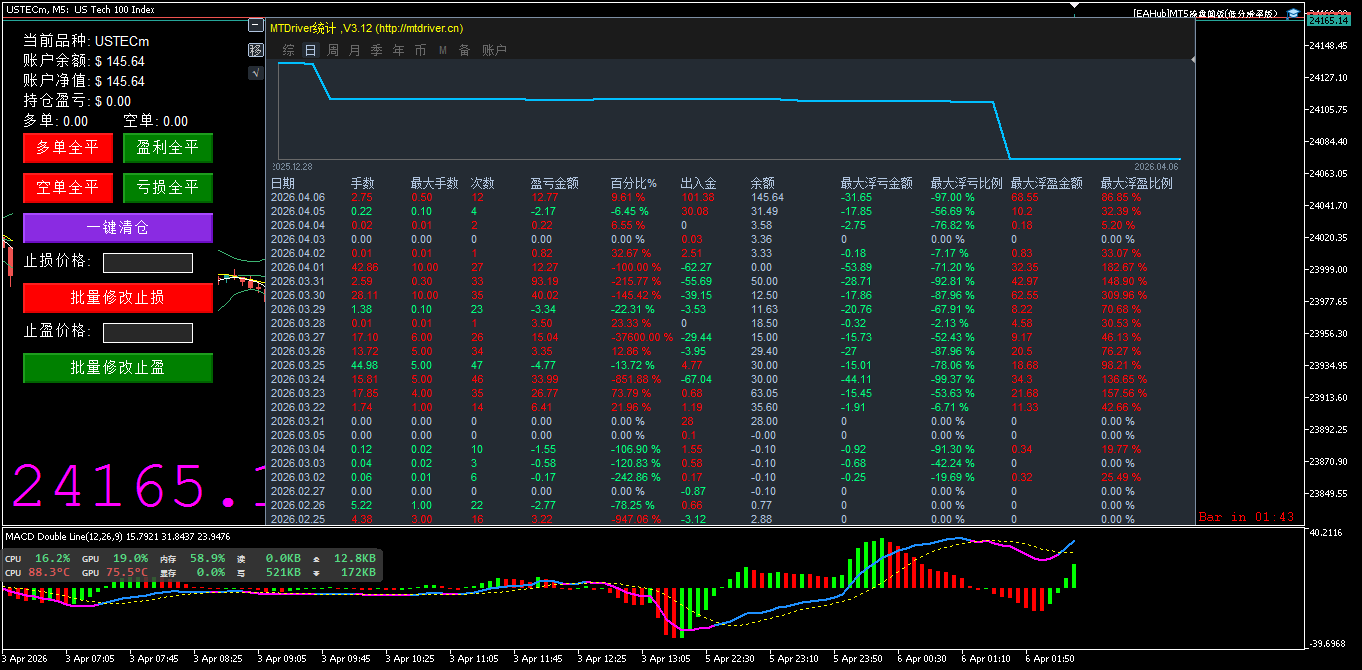This screenshot has width=1362, height=670.
Task: Open the 币 symbol statistics tab
Action: [421, 50]
